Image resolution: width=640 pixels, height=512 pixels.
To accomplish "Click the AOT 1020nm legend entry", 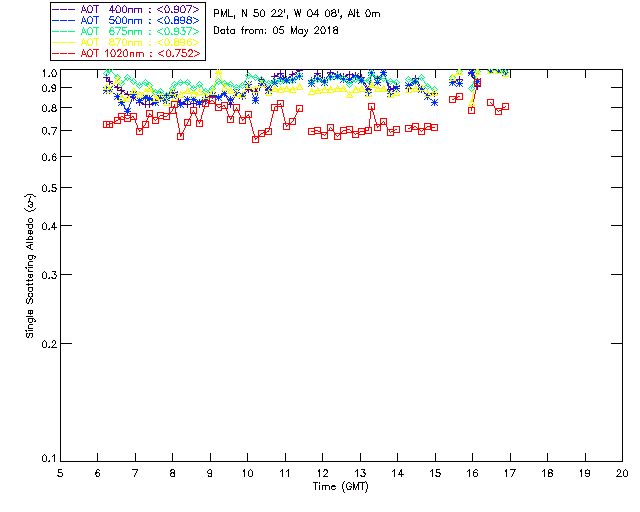I will [x=127, y=53].
